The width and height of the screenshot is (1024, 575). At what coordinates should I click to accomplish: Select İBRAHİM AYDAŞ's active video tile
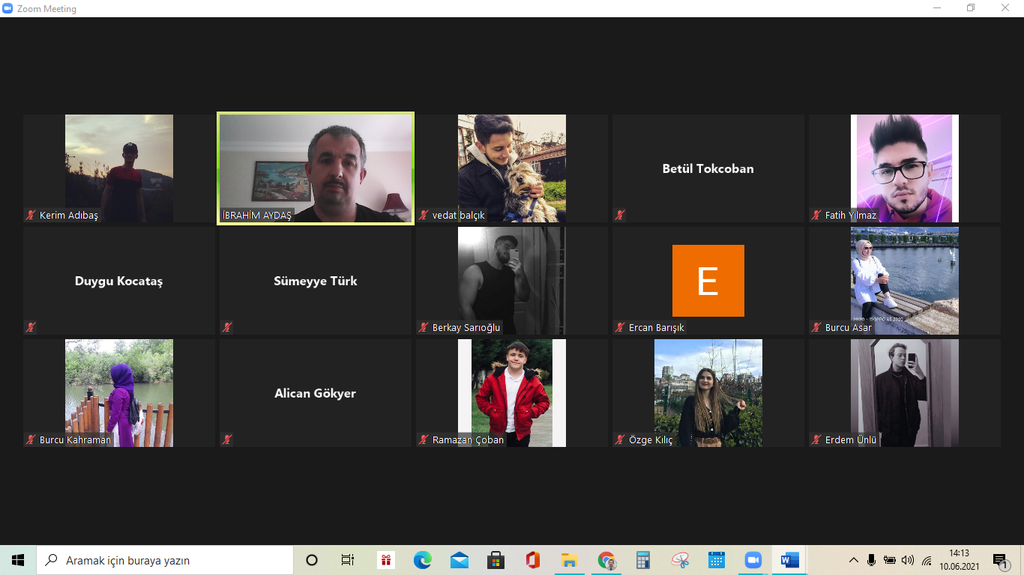315,168
